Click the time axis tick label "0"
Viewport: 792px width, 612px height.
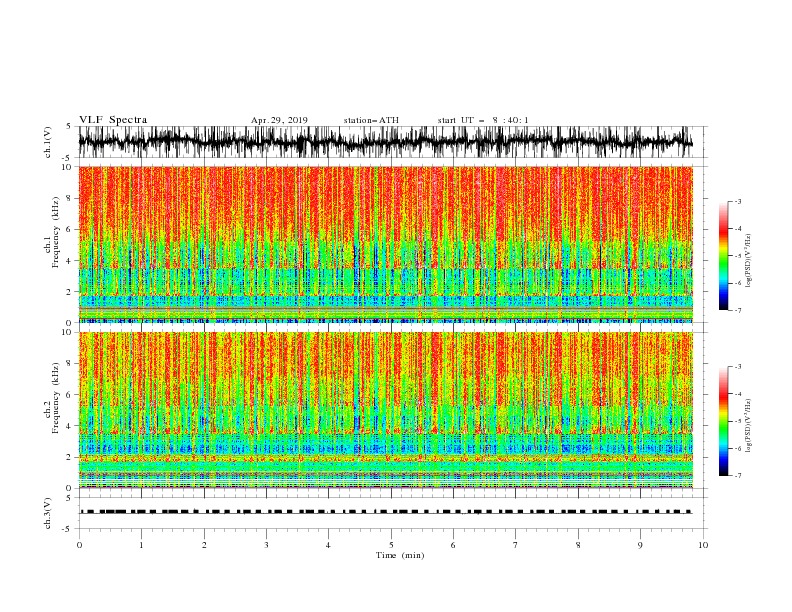pos(79,545)
